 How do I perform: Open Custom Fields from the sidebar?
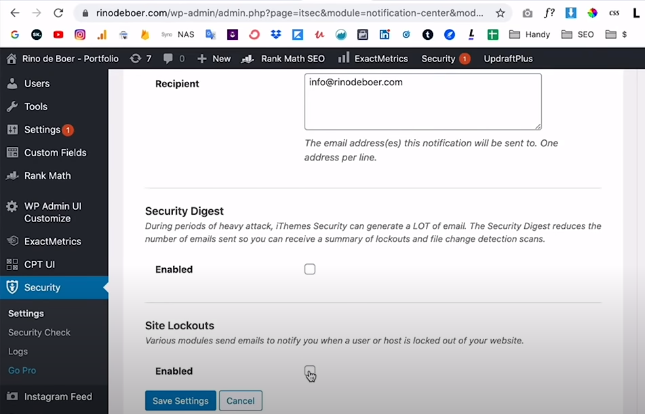[55, 152]
